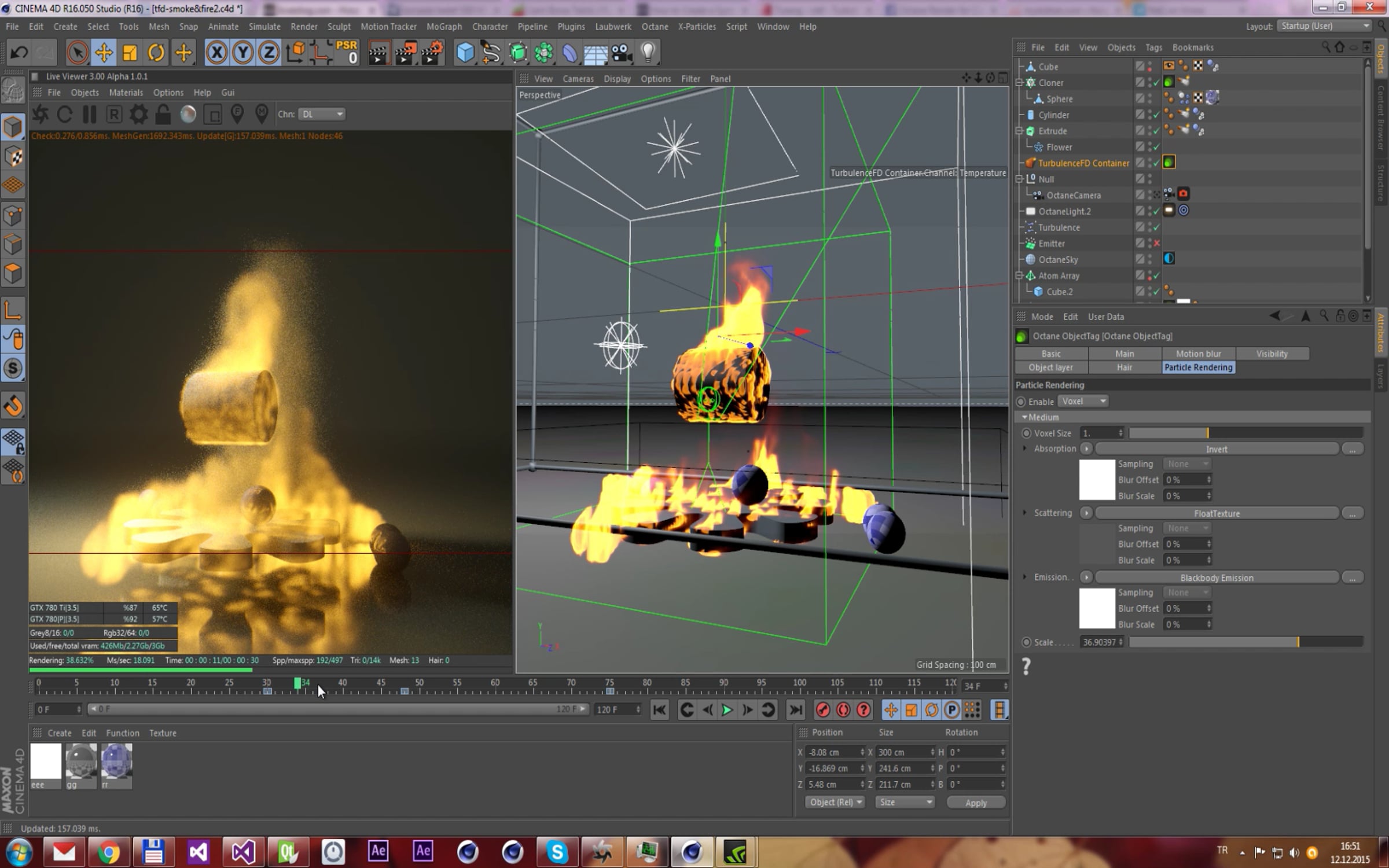Click the Live Viewer restart render icon

click(x=64, y=114)
